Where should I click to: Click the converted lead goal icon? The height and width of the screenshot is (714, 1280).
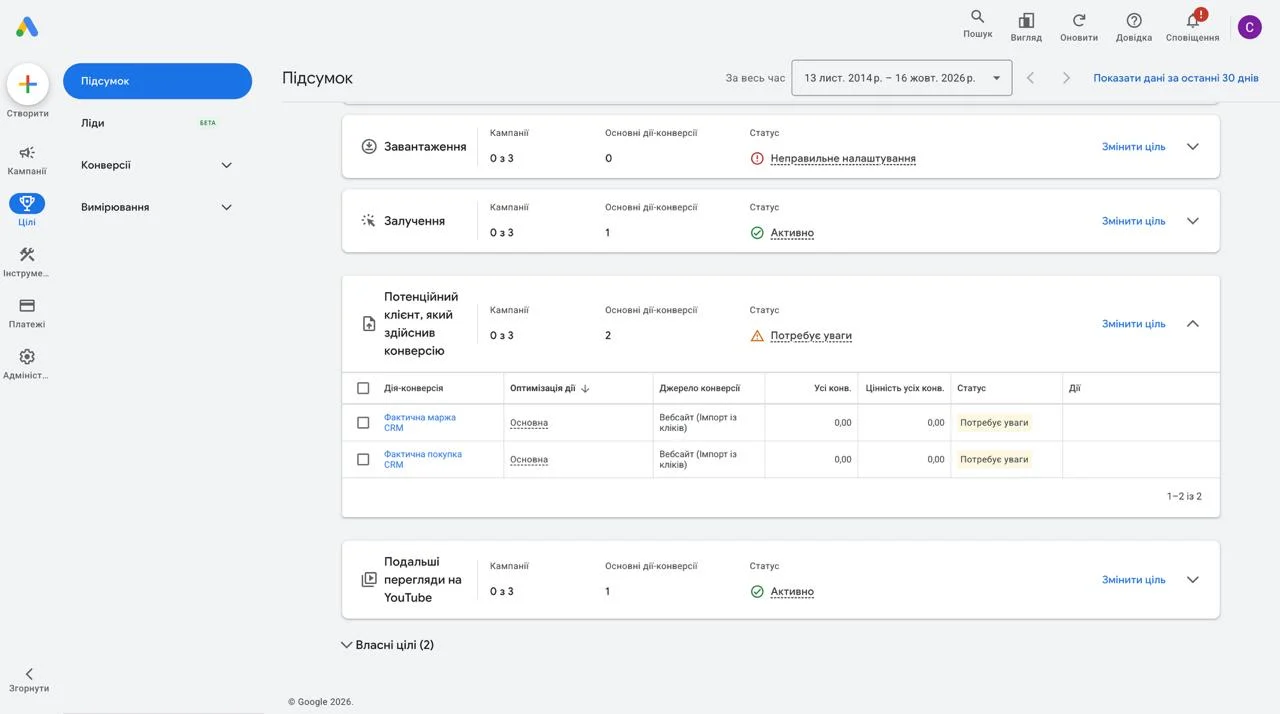(x=369, y=324)
